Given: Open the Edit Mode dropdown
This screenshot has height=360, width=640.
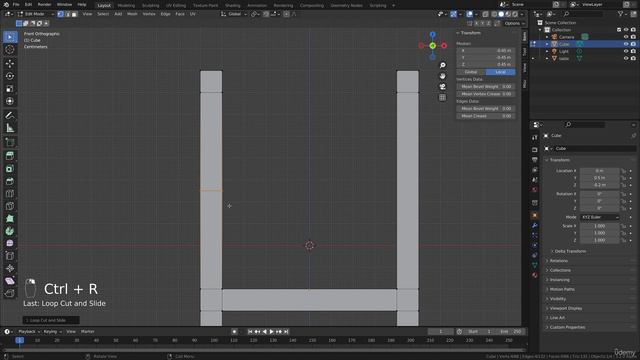Looking at the screenshot, I should (x=35, y=14).
